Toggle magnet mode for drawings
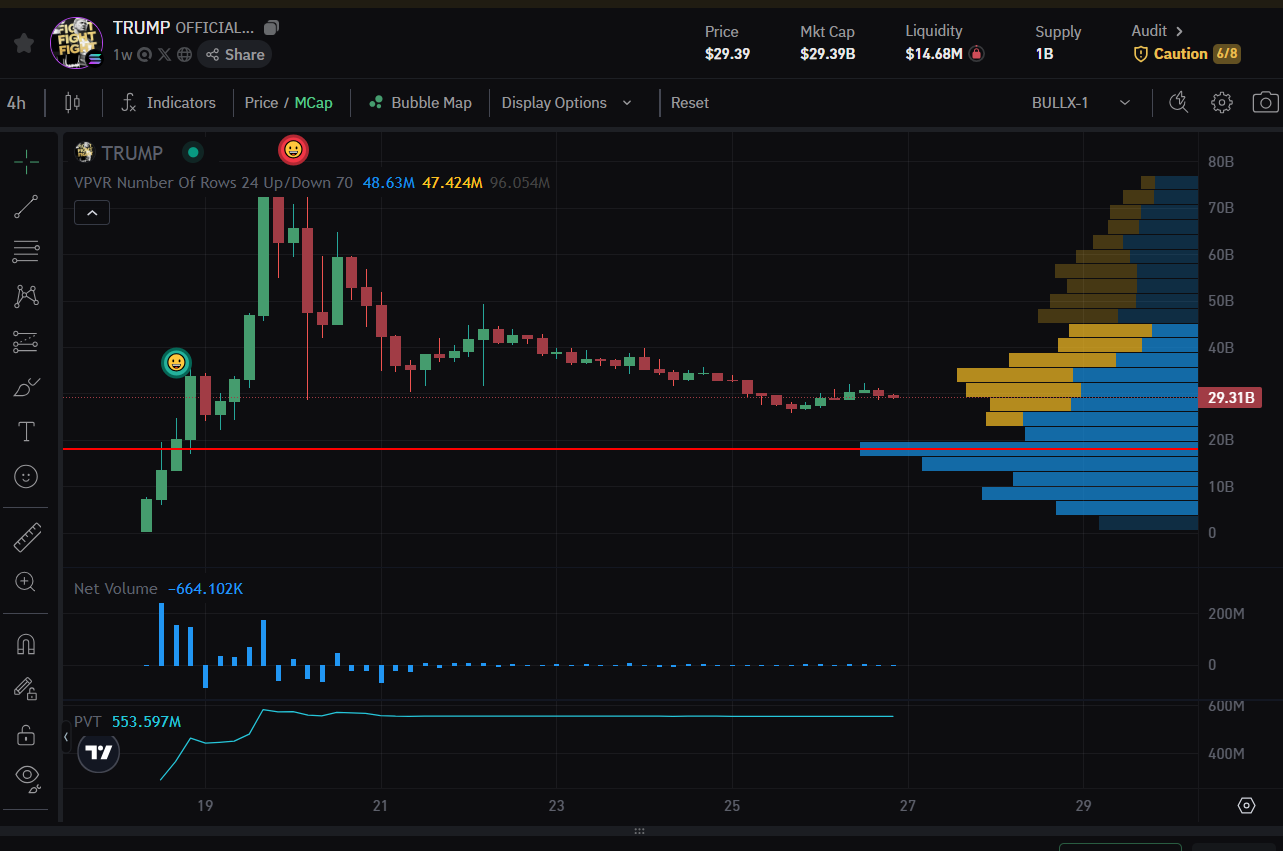 click(26, 644)
